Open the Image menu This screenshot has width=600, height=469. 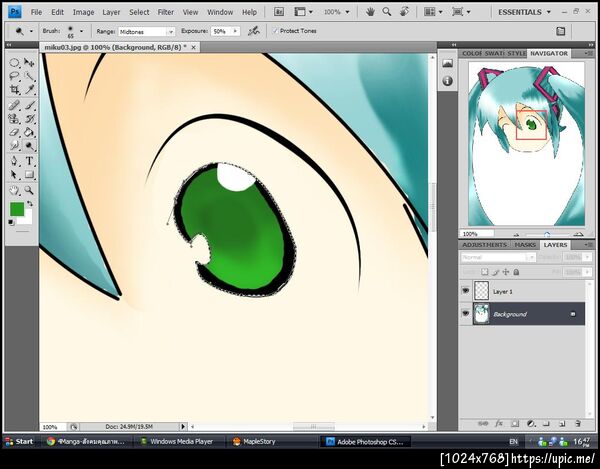pos(83,12)
